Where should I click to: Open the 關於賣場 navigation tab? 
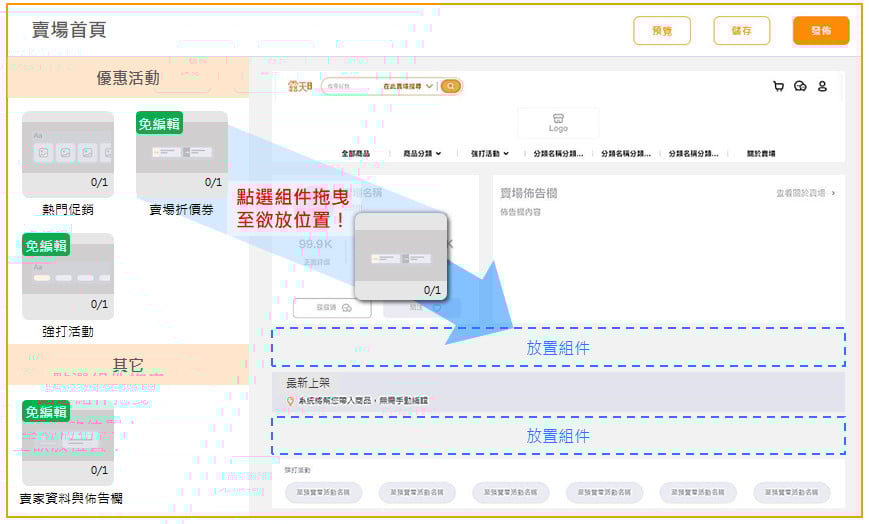click(761, 154)
